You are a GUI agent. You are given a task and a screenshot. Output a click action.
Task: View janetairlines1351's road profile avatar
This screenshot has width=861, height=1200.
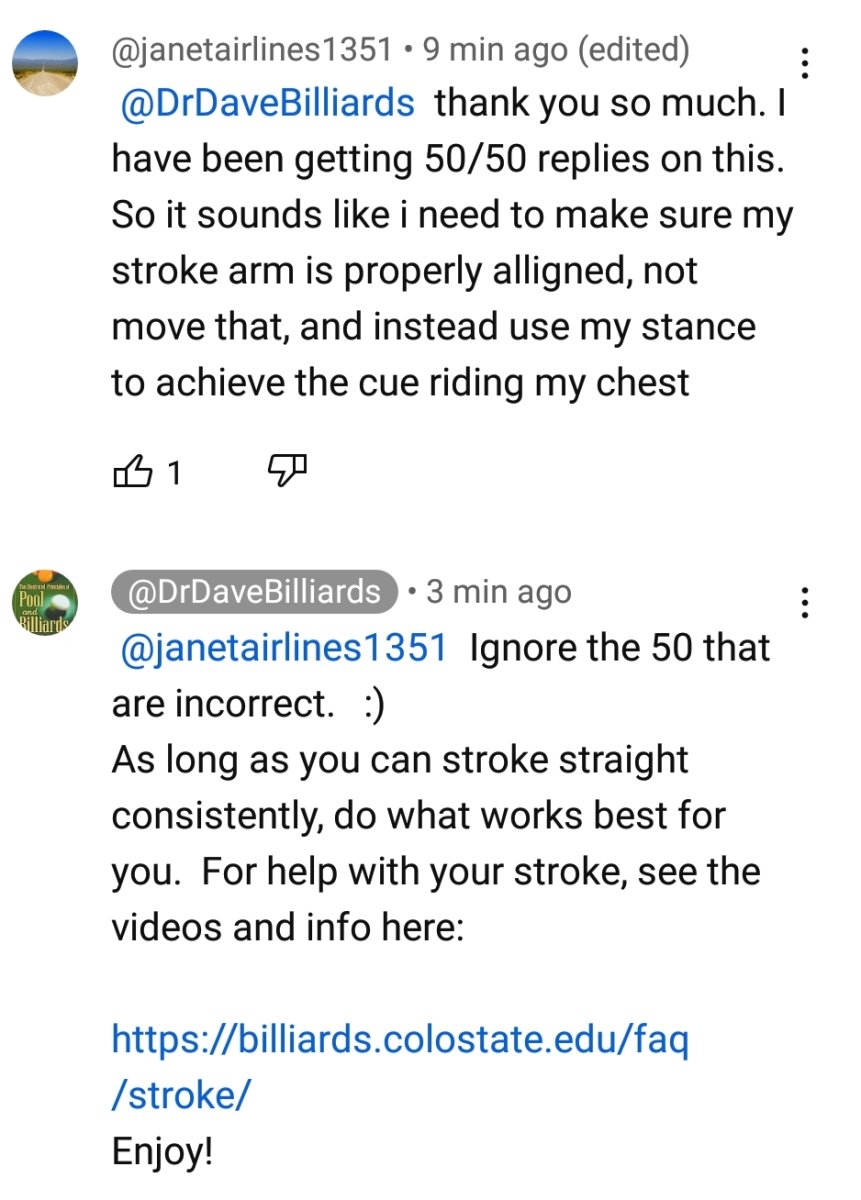tap(45, 62)
